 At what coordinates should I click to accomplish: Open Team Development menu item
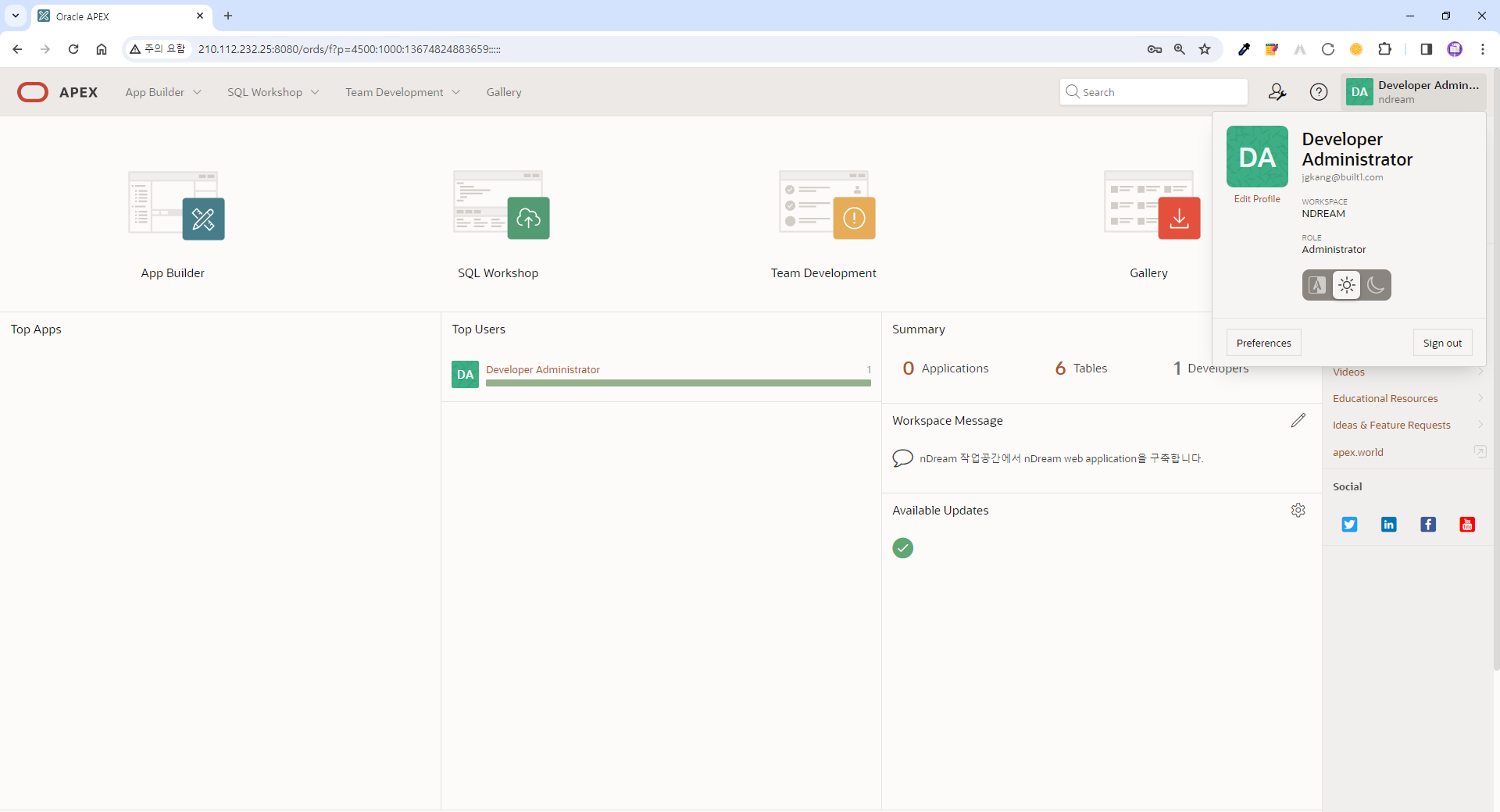point(395,92)
